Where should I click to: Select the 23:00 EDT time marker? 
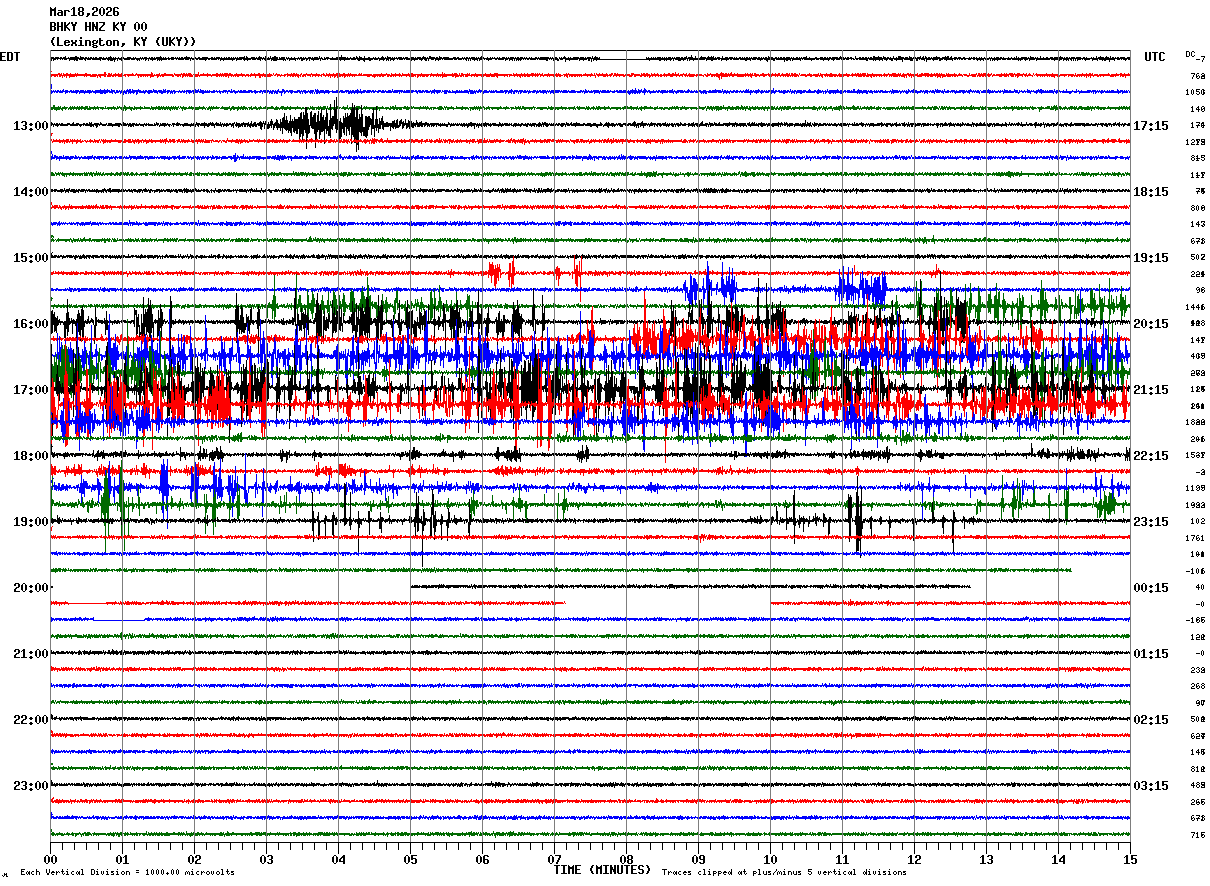(x=30, y=786)
